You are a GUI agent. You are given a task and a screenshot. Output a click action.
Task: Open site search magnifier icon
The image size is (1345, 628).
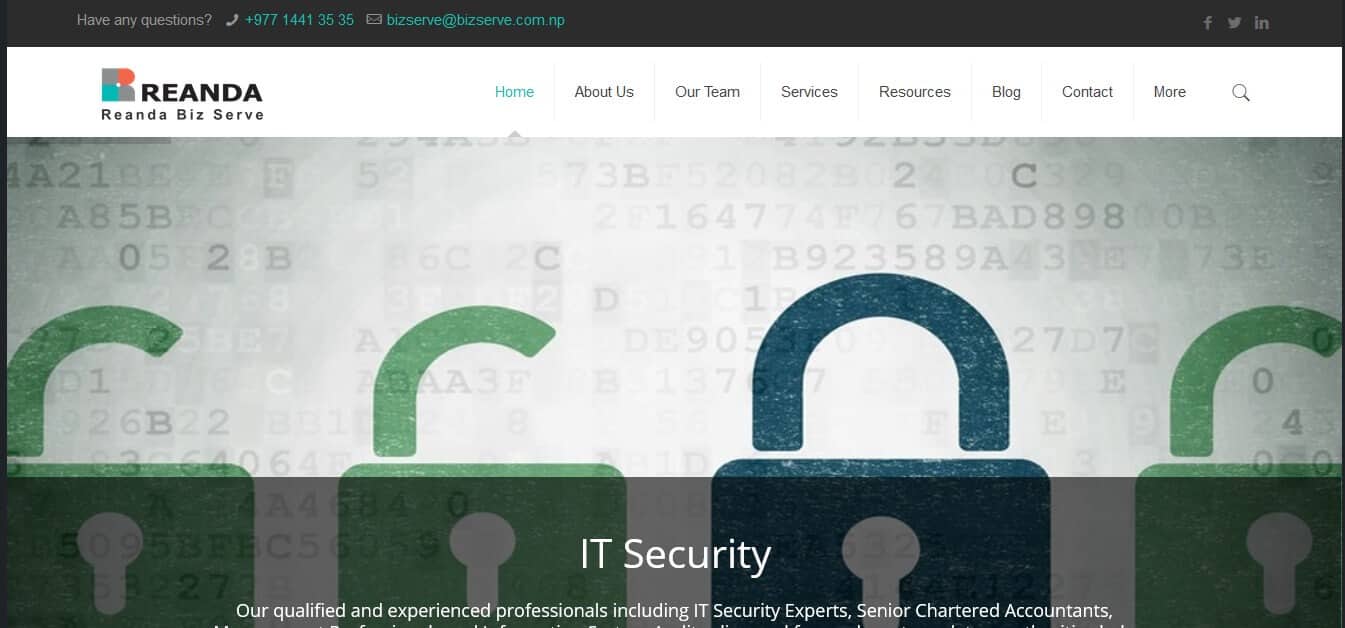pos(1241,92)
